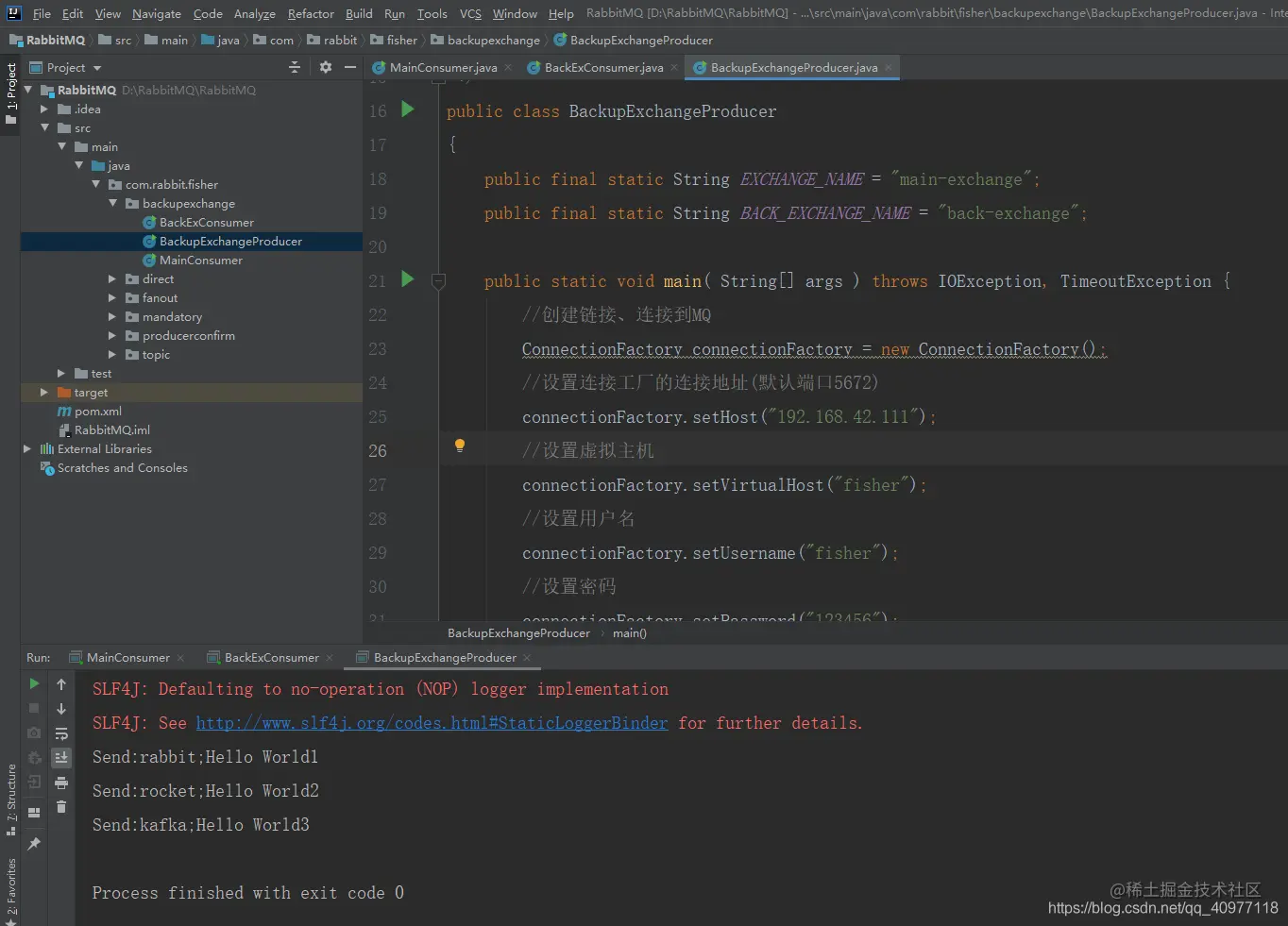Toggle the 1: Project side tab
Screen dimensions: 1288x926
pos(10,94)
